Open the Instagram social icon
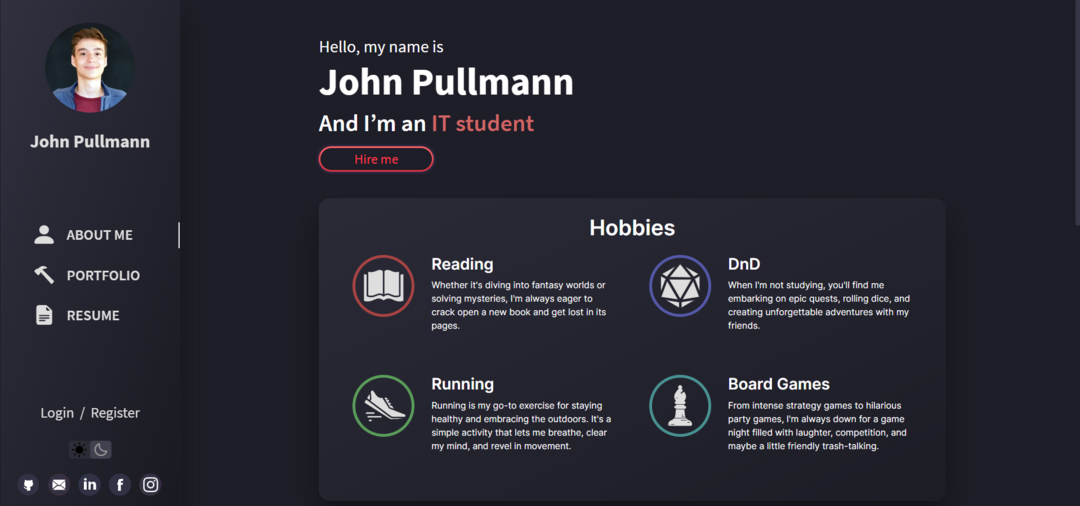1080x506 pixels. pos(150,485)
